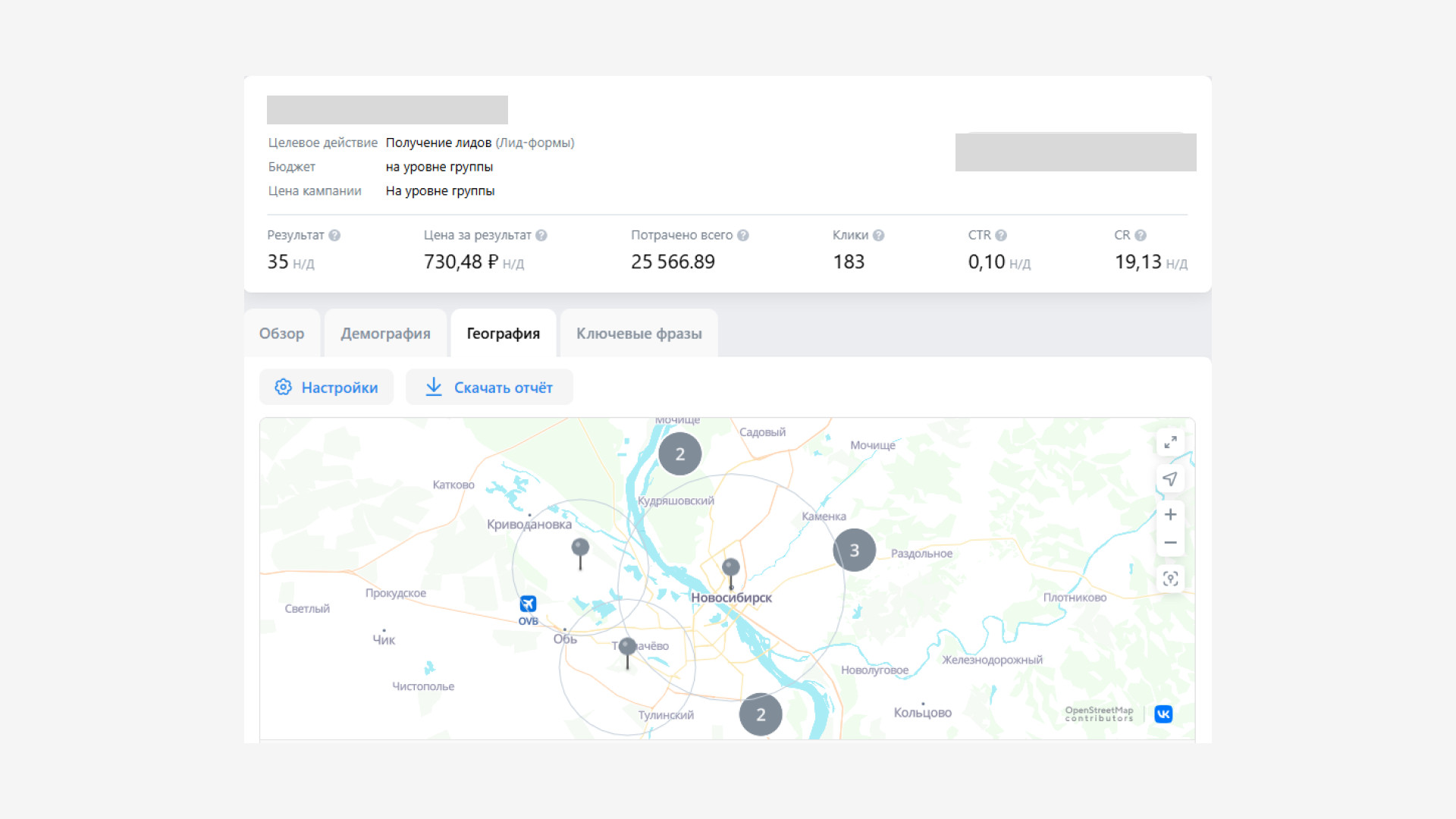Click the fullscreen expand map icon
The image size is (1456, 819).
coord(1170,442)
